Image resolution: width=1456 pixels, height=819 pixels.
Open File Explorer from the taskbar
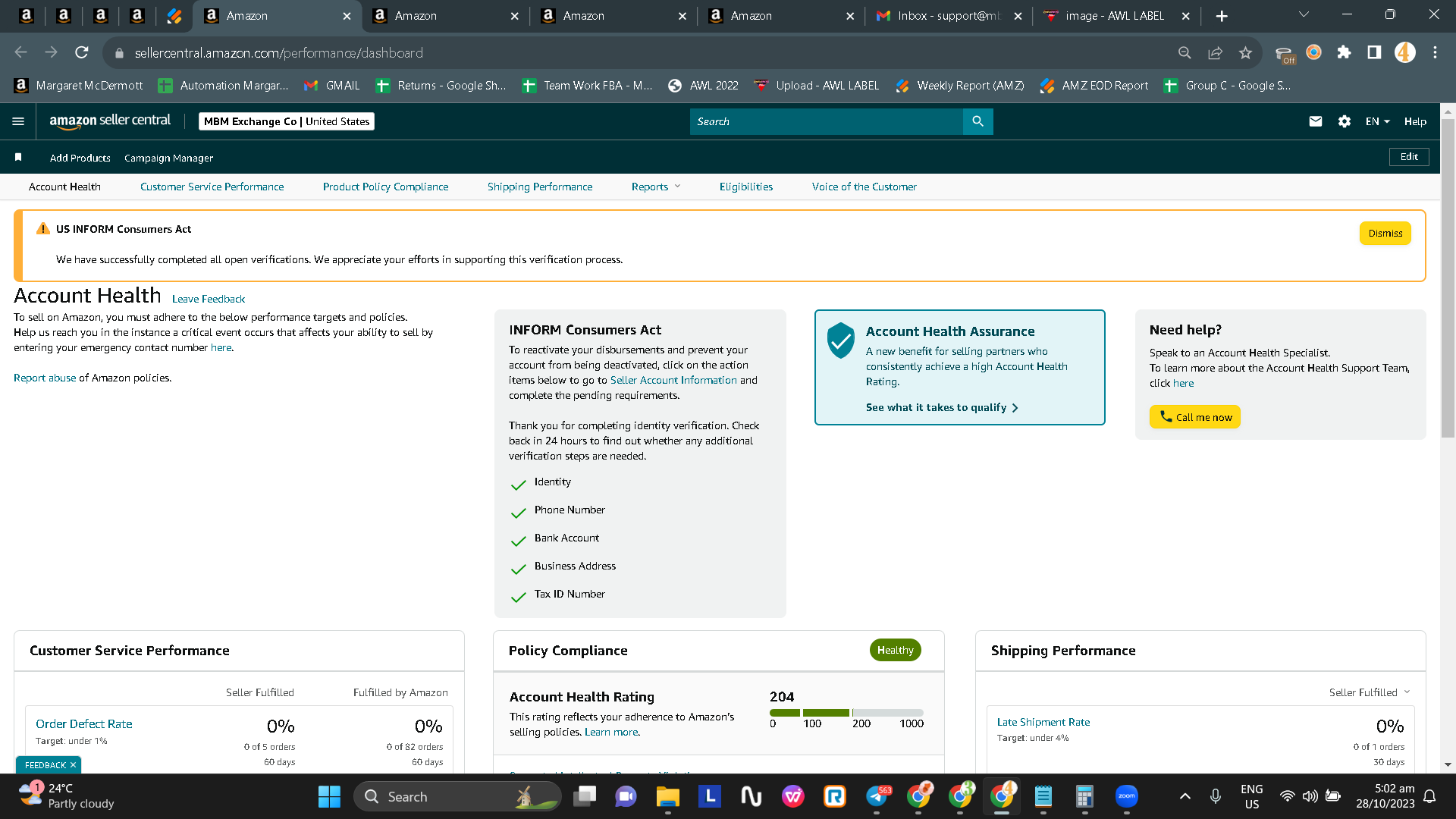pos(667,796)
